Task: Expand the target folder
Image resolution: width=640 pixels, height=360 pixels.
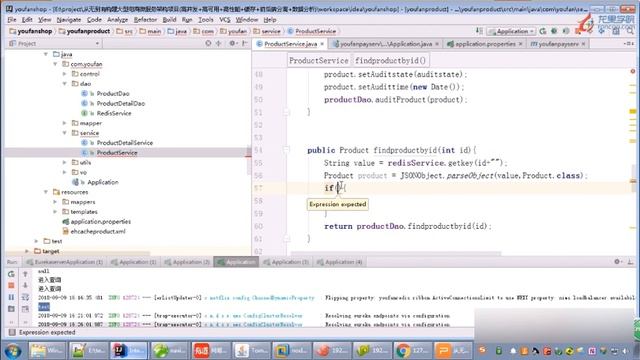Action: [27, 251]
